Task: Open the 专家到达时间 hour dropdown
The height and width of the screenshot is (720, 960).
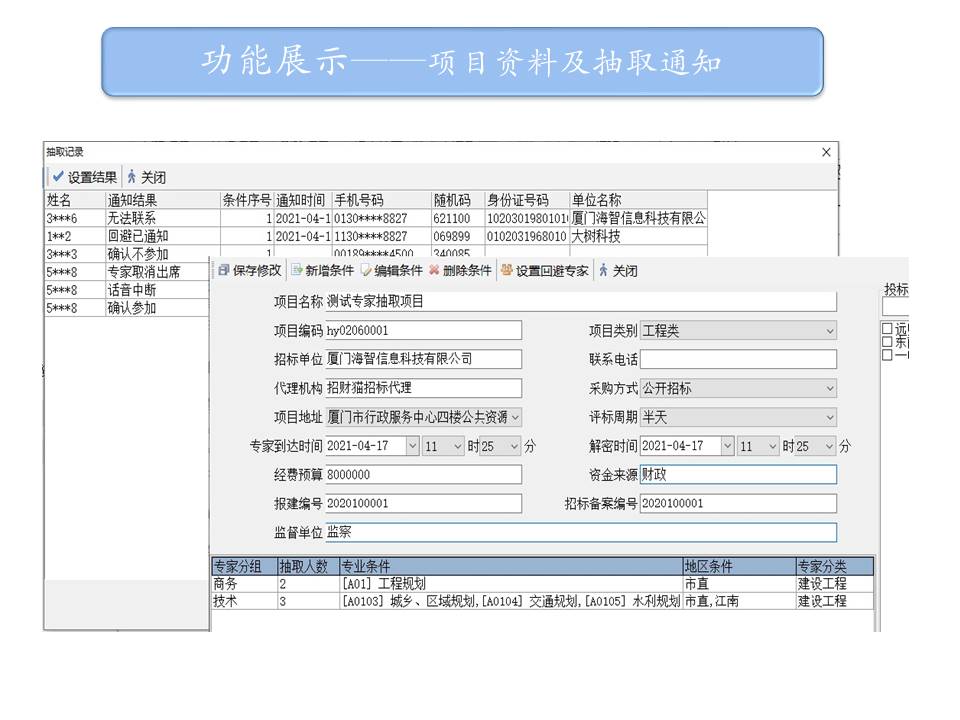Action: click(457, 446)
